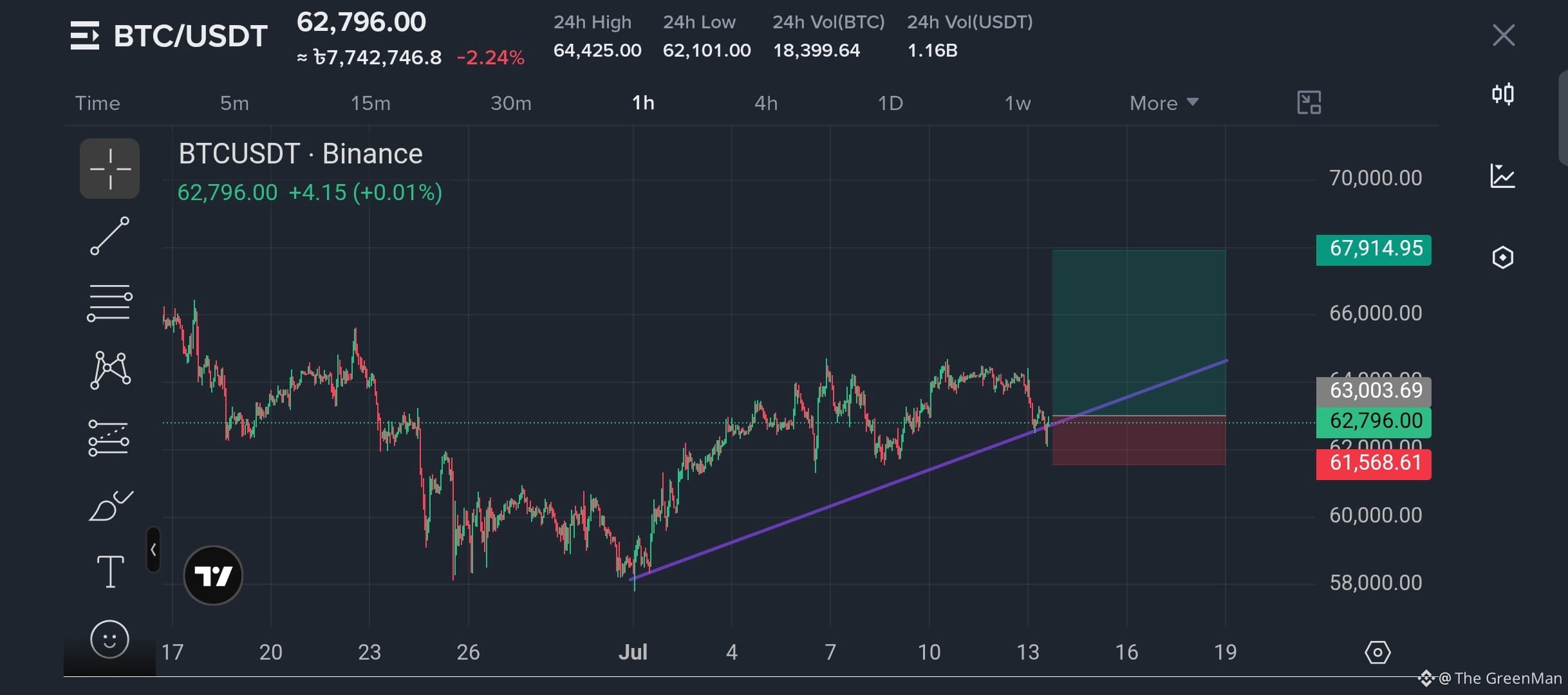Image resolution: width=1568 pixels, height=695 pixels.
Task: Switch to the 4h timeframe
Action: click(x=766, y=103)
